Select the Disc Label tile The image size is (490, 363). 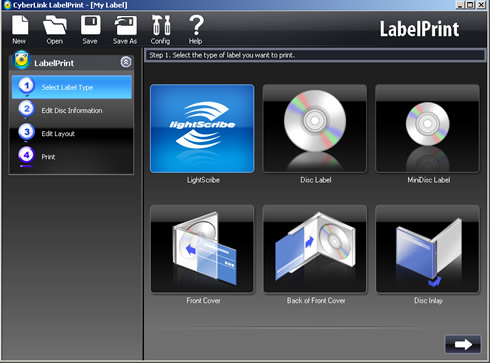pos(315,128)
